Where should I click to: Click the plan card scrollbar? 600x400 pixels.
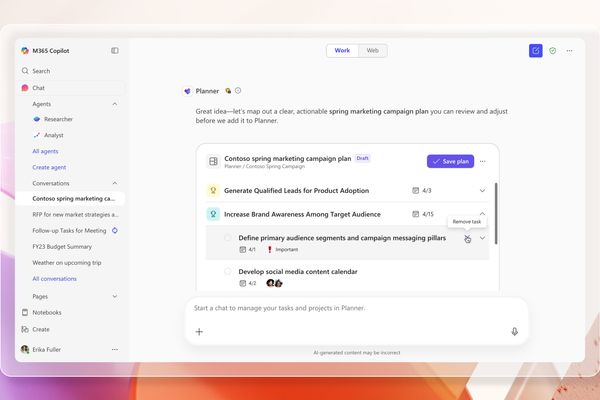pyautogui.click(x=496, y=214)
